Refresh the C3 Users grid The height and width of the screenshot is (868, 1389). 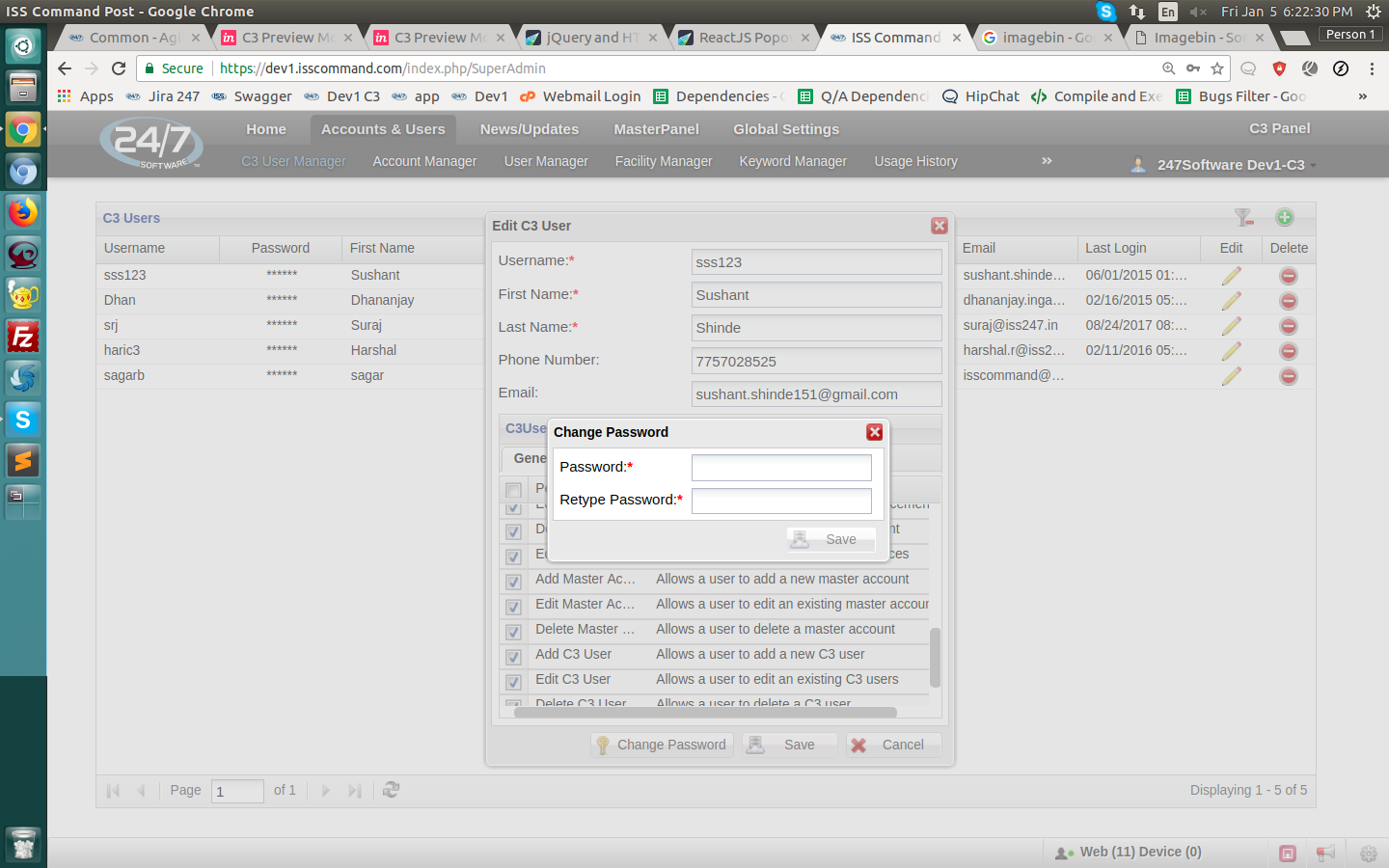pos(391,790)
